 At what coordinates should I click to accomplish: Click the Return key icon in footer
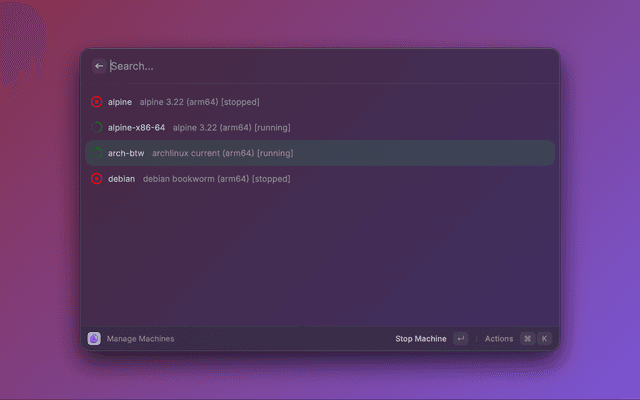pyautogui.click(x=460, y=339)
